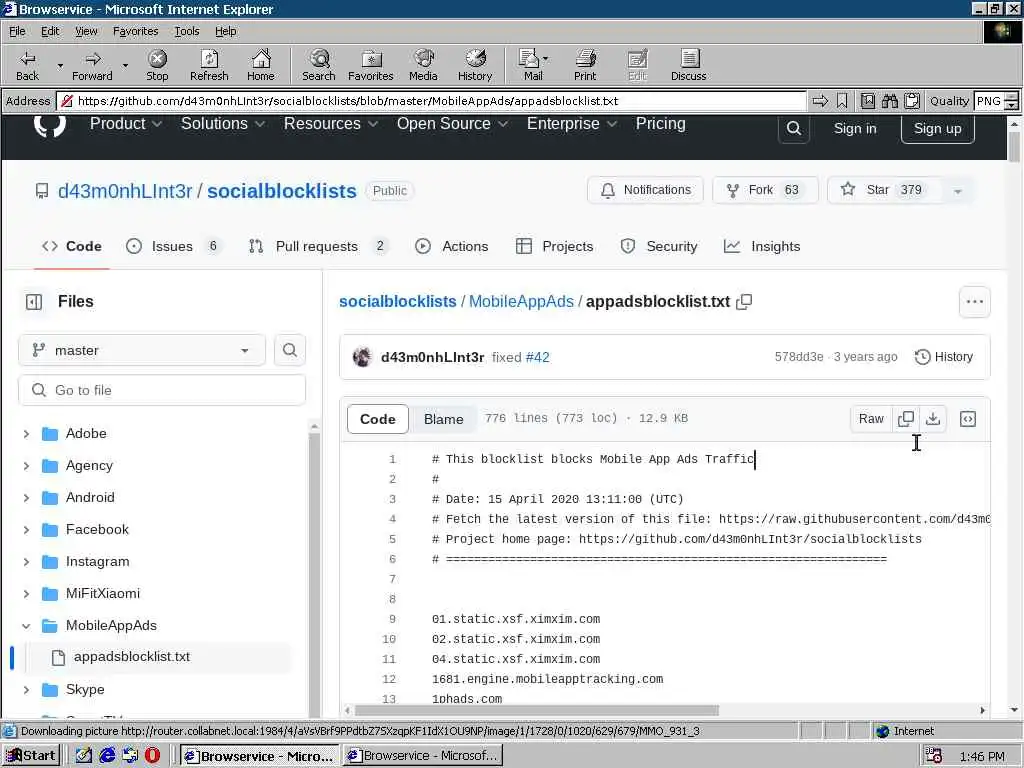Switch to the Security tab
1024x768 pixels.
pyautogui.click(x=659, y=246)
